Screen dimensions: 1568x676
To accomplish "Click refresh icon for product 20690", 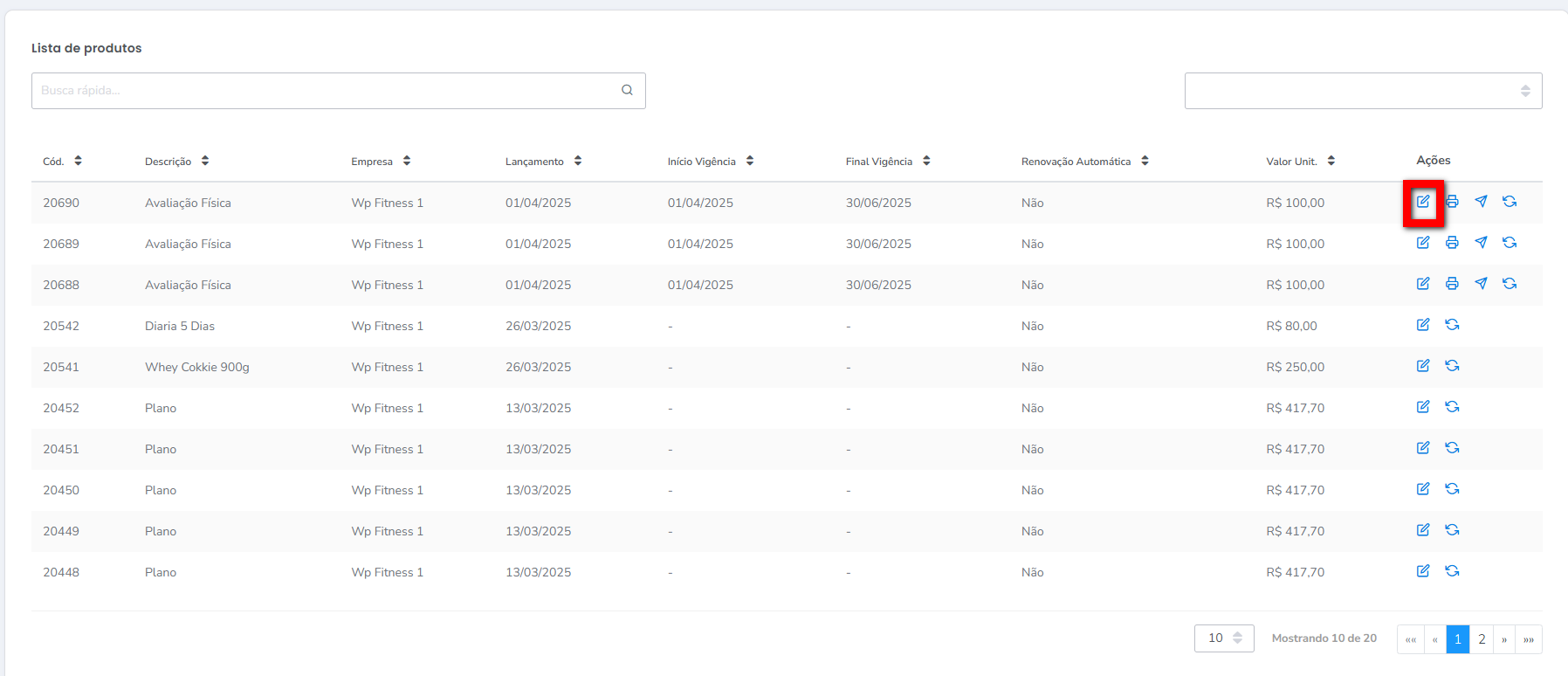I will click(x=1510, y=202).
